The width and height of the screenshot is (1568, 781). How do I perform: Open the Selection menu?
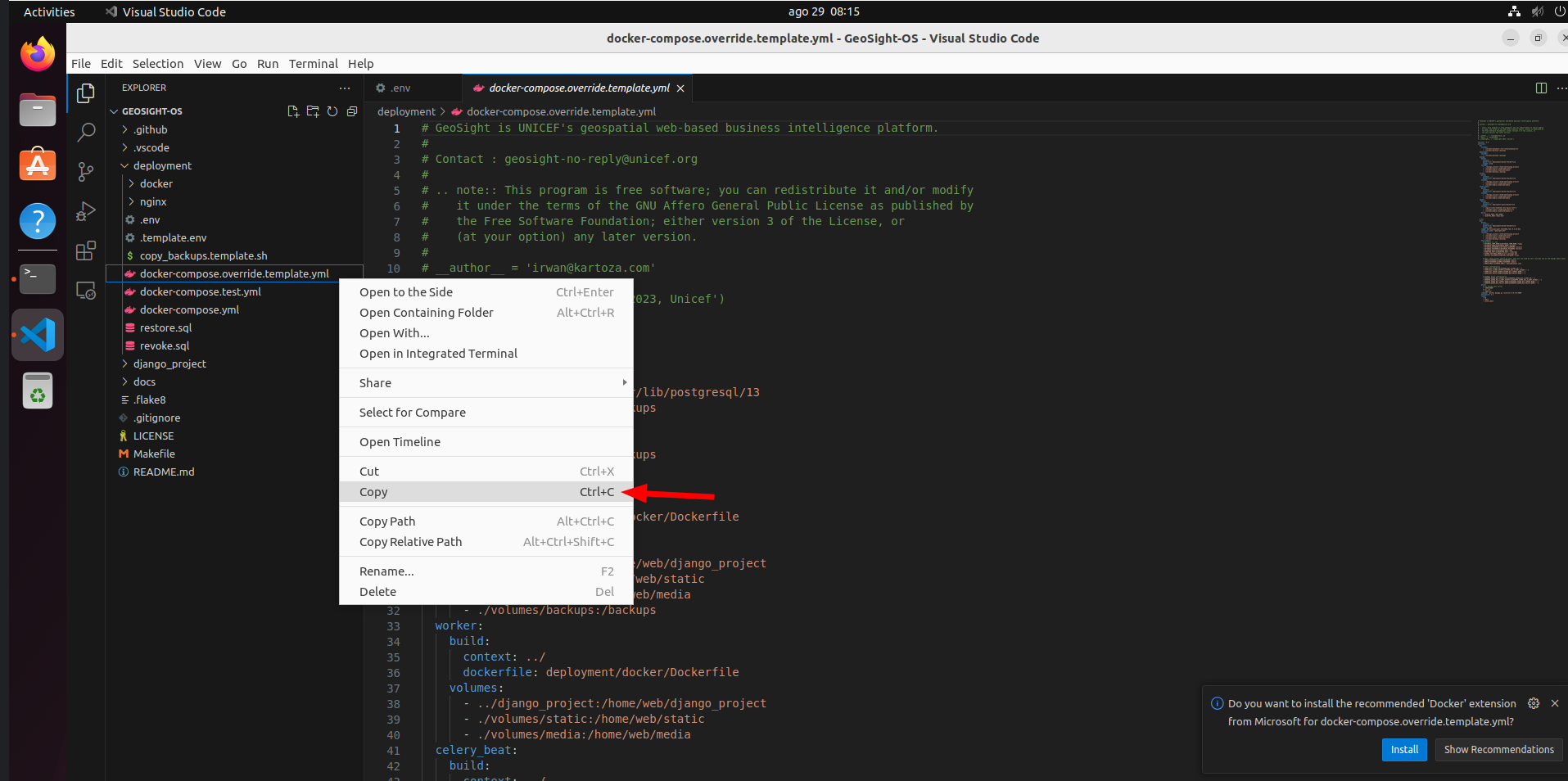pyautogui.click(x=158, y=64)
